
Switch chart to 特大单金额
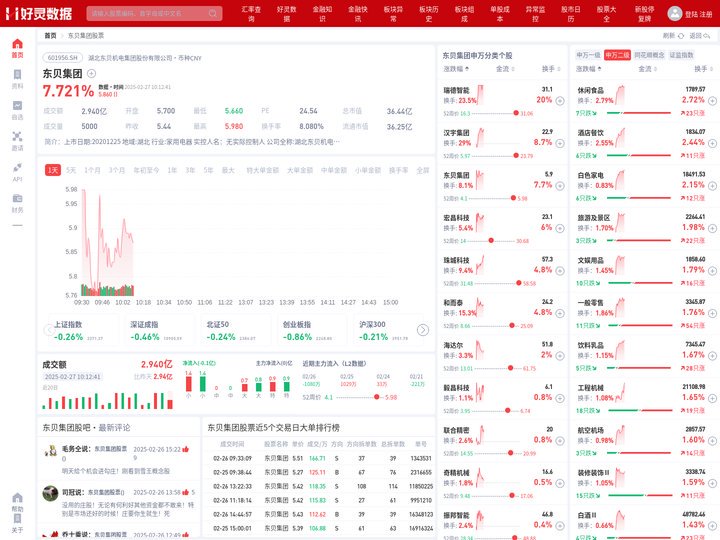coord(262,170)
